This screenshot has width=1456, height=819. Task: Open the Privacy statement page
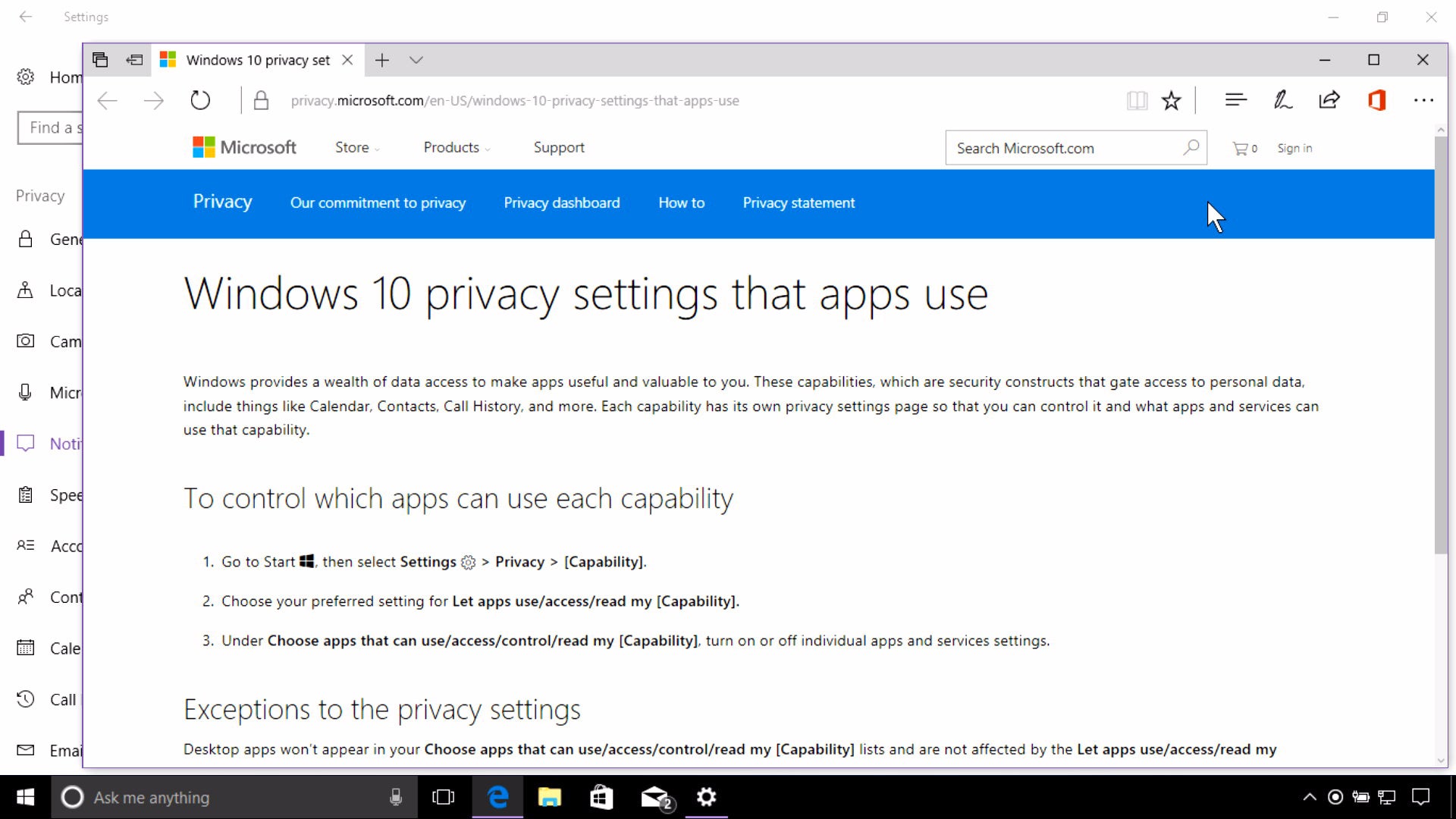pos(799,203)
